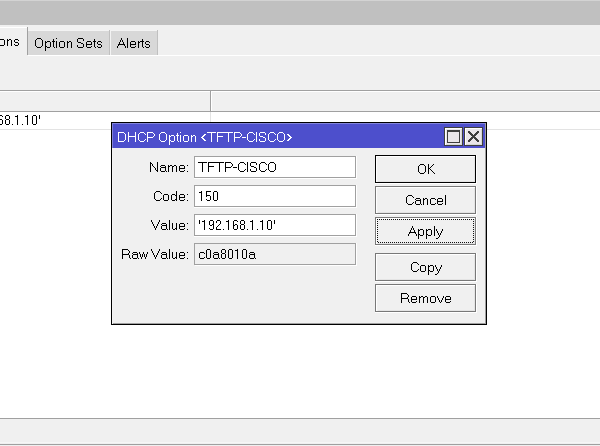Copy the TFTP-CISCO DHCP option
600x446 pixels.
[425, 267]
